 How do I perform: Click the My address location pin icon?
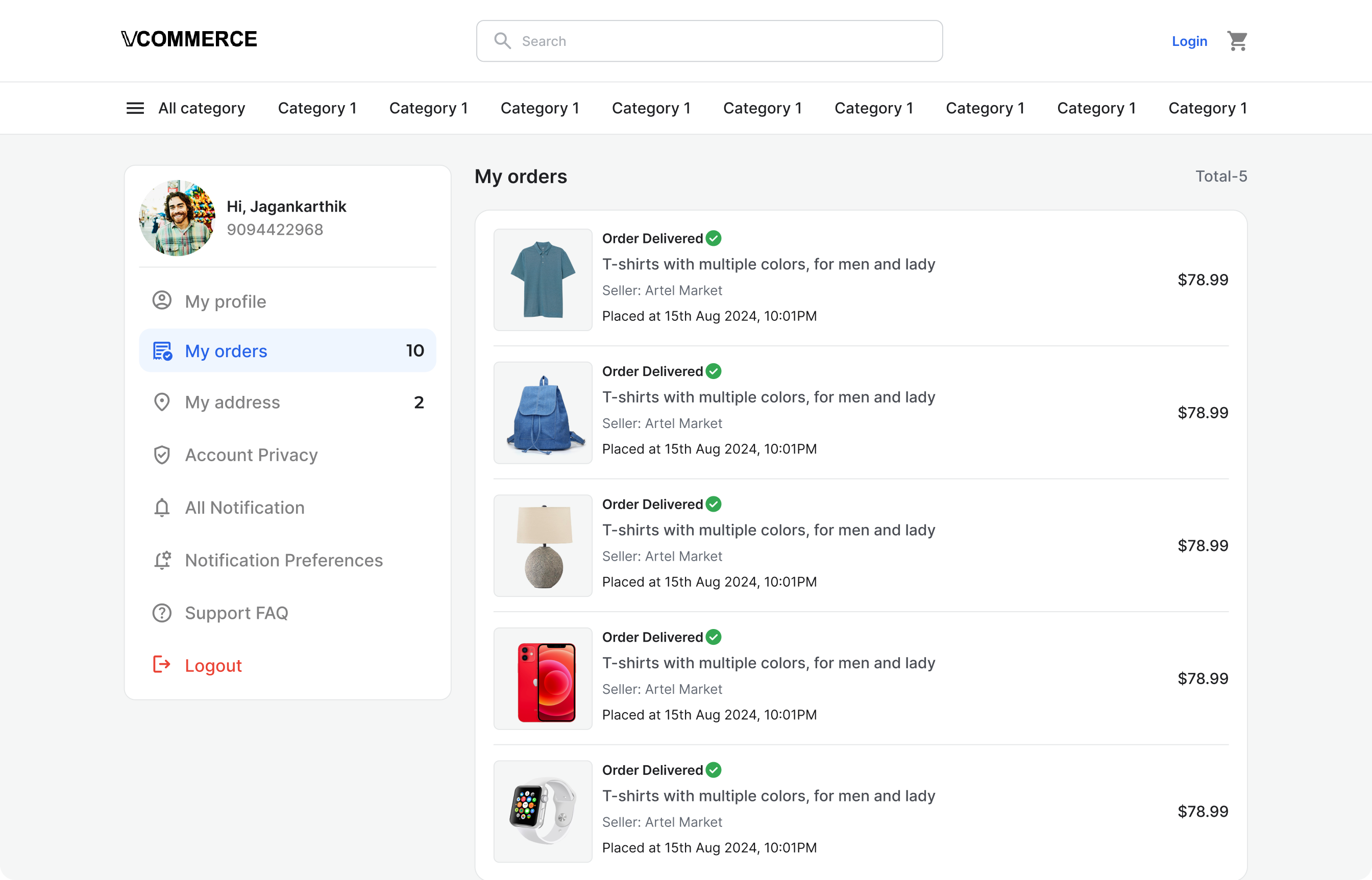pos(162,403)
